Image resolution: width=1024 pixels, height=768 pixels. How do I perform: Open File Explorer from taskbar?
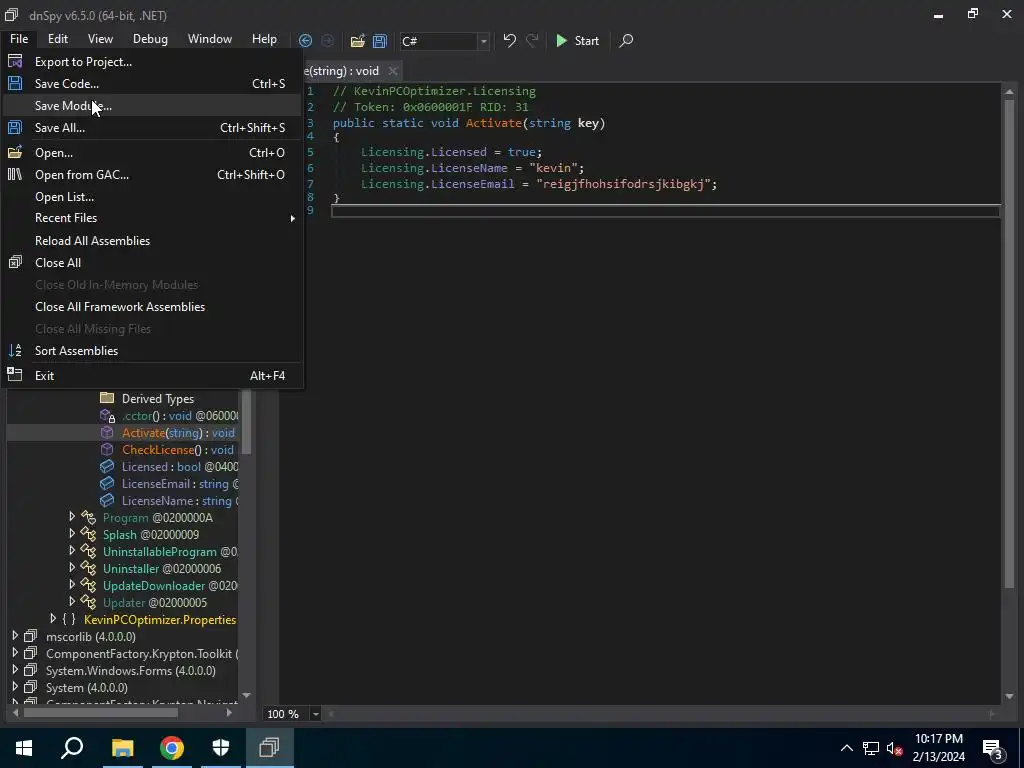click(122, 748)
